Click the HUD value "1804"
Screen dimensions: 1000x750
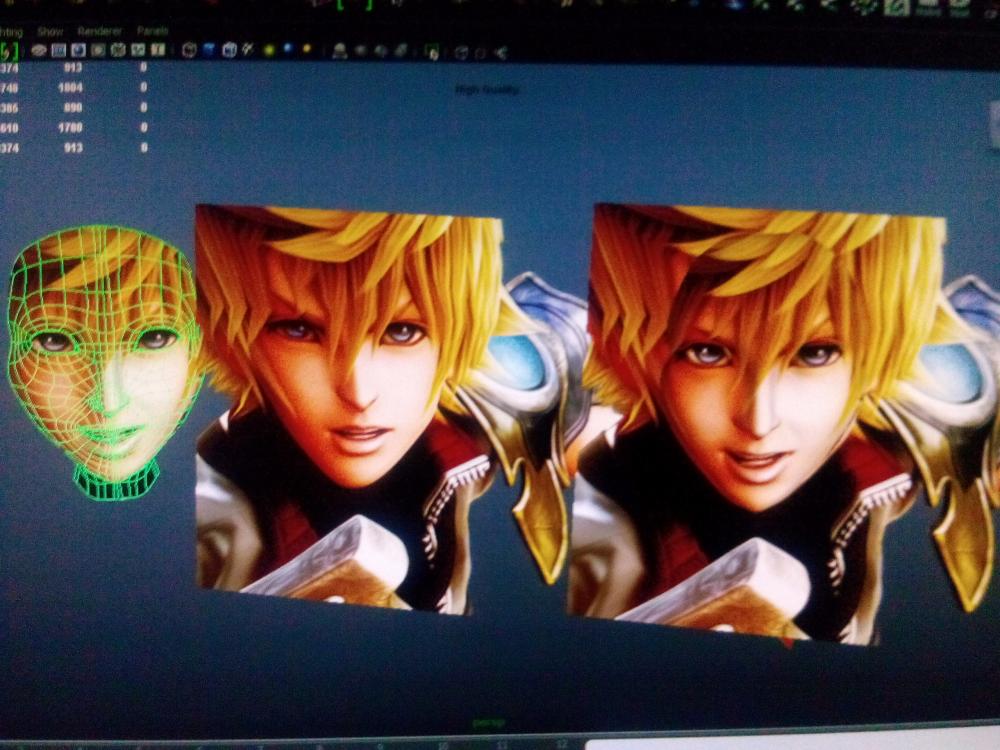pyautogui.click(x=70, y=87)
